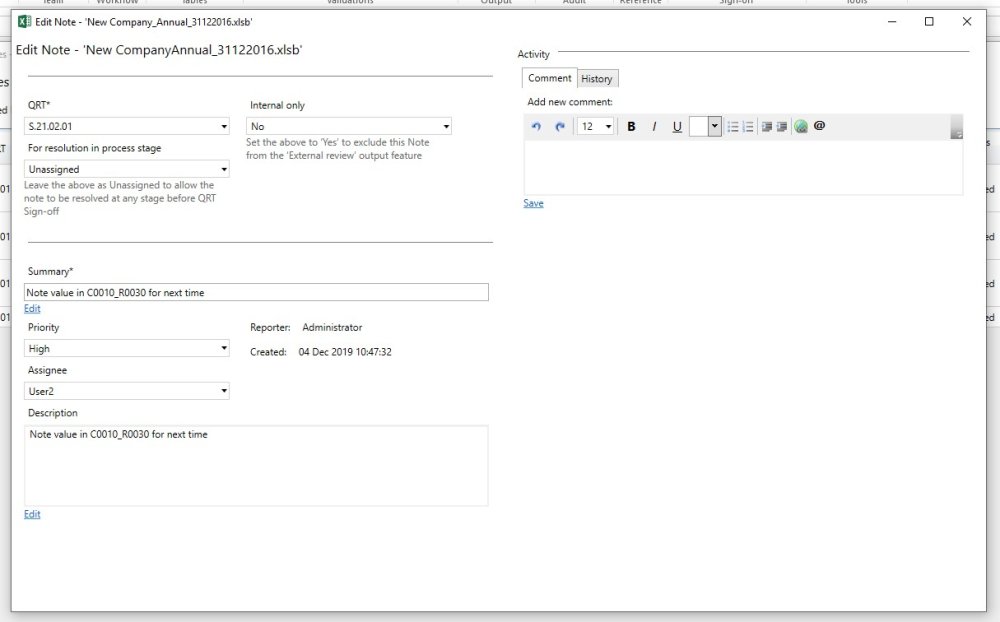
Task: Mention a user with the @ icon
Action: pyautogui.click(x=818, y=125)
